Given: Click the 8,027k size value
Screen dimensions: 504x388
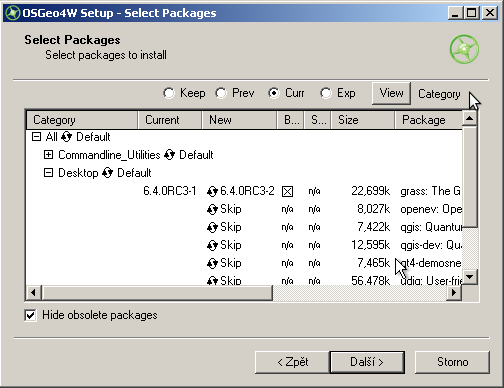Looking at the screenshot, I should [x=373, y=209].
